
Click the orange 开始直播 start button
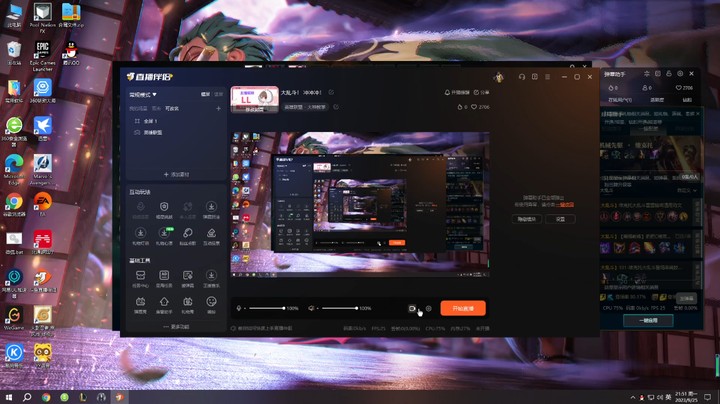tap(463, 308)
